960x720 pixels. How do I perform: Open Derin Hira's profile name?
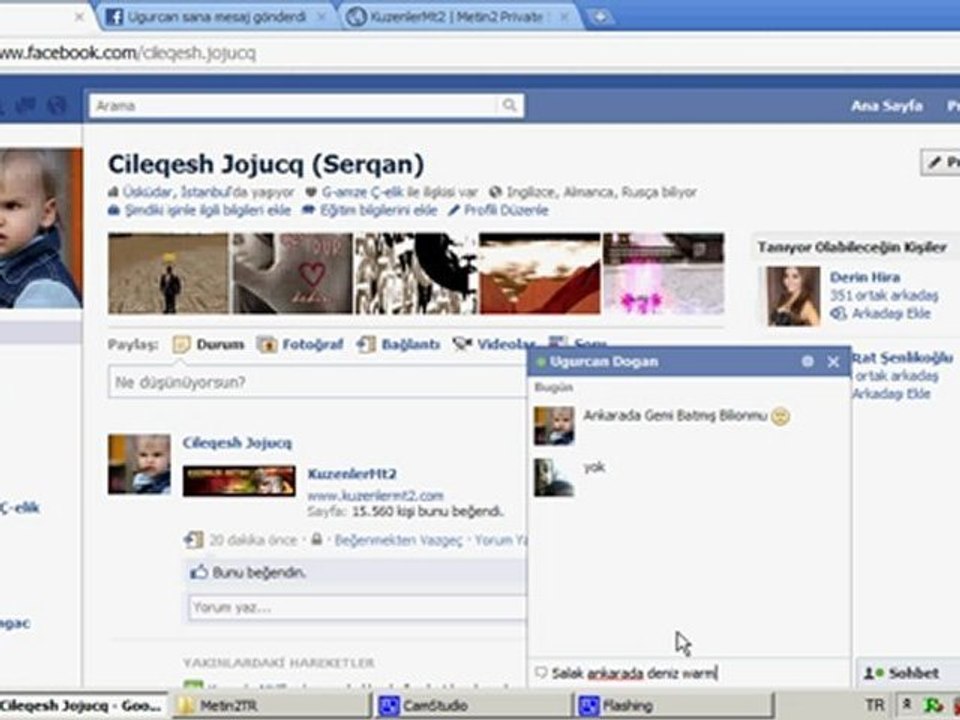864,277
